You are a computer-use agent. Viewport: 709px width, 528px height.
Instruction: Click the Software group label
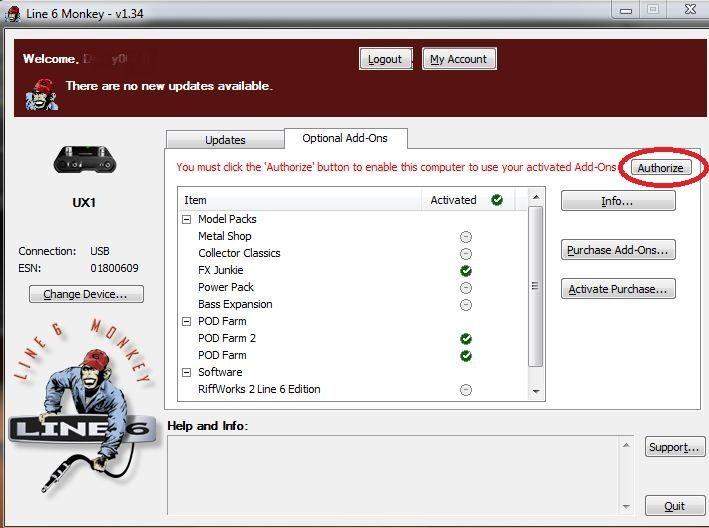220,372
